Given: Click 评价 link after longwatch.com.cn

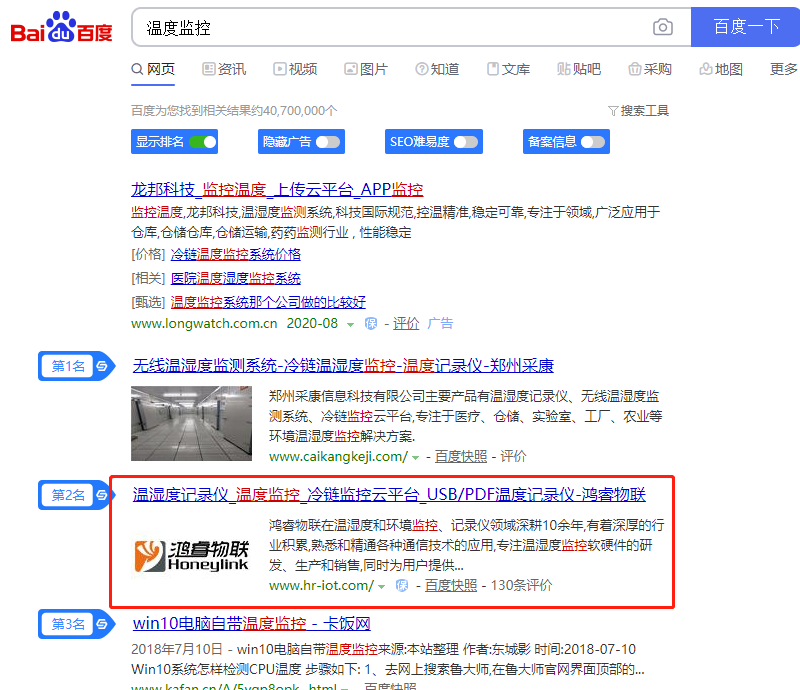Looking at the screenshot, I should click(406, 324).
